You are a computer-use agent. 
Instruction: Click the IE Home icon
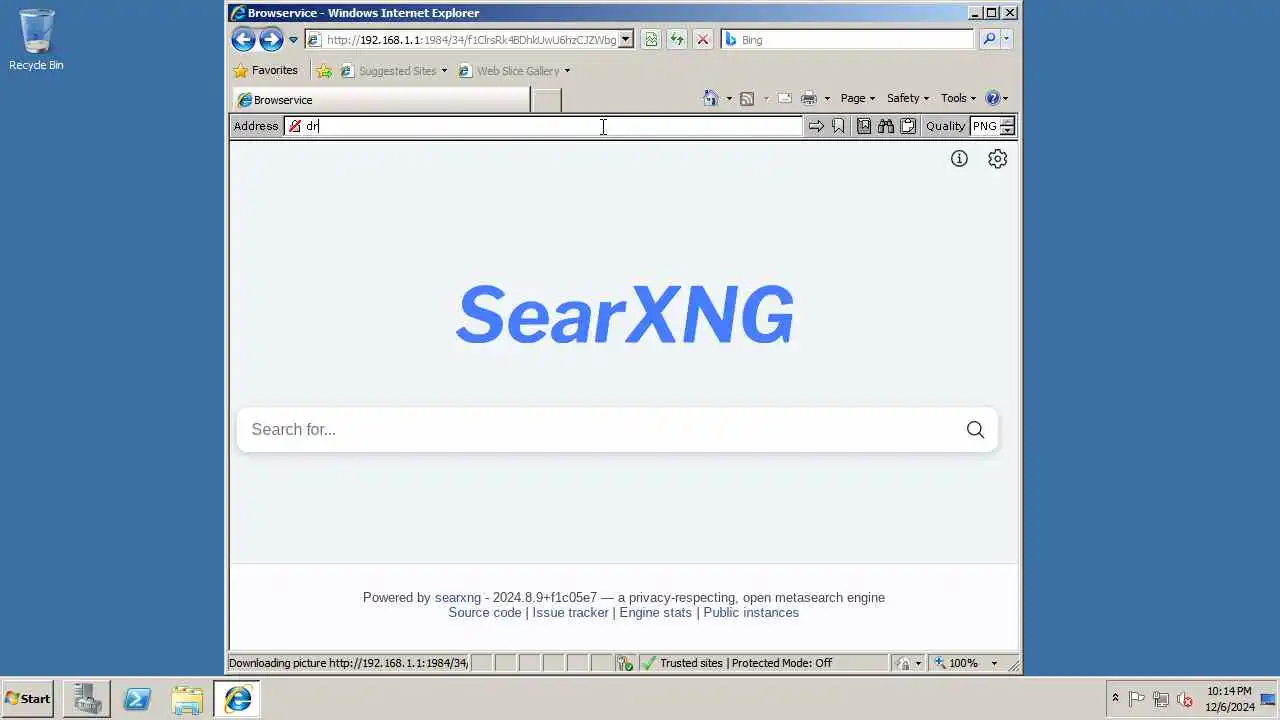(x=711, y=98)
